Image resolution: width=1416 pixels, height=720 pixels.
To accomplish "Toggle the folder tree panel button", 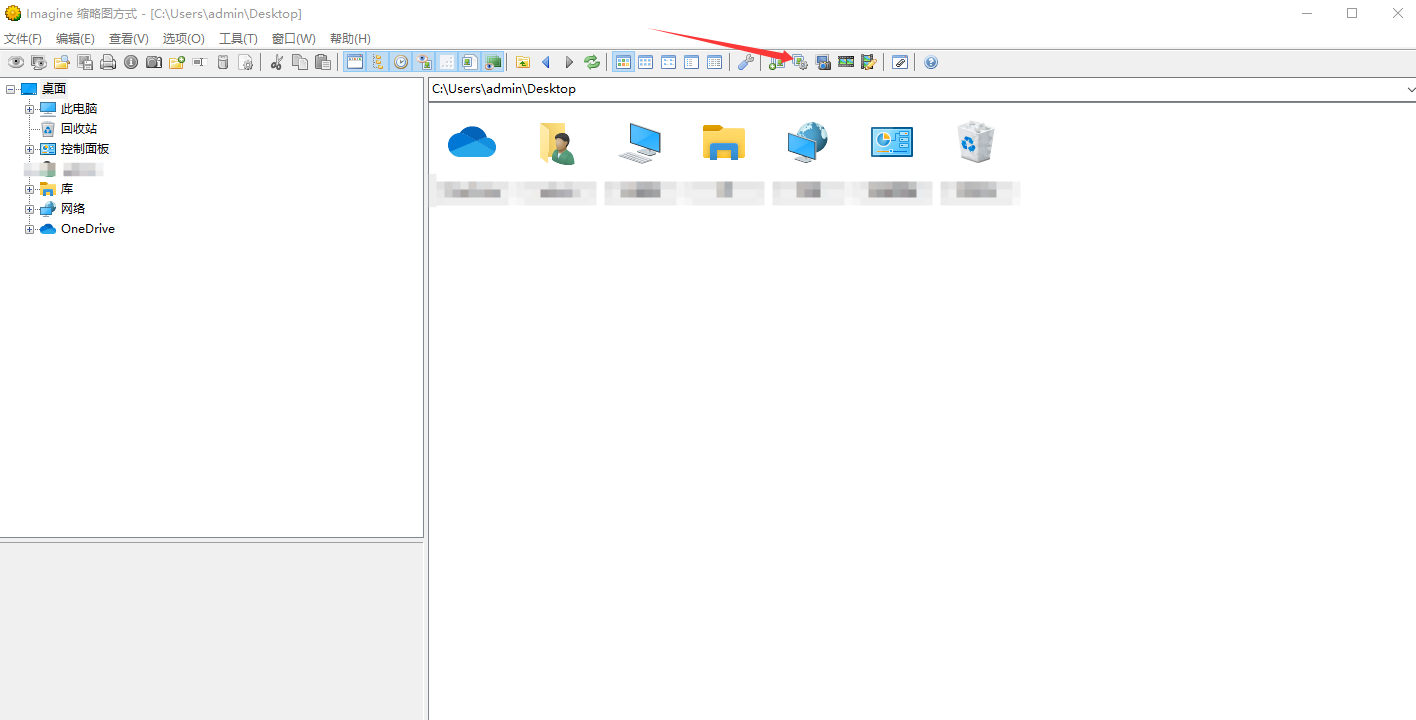I will pos(378,62).
